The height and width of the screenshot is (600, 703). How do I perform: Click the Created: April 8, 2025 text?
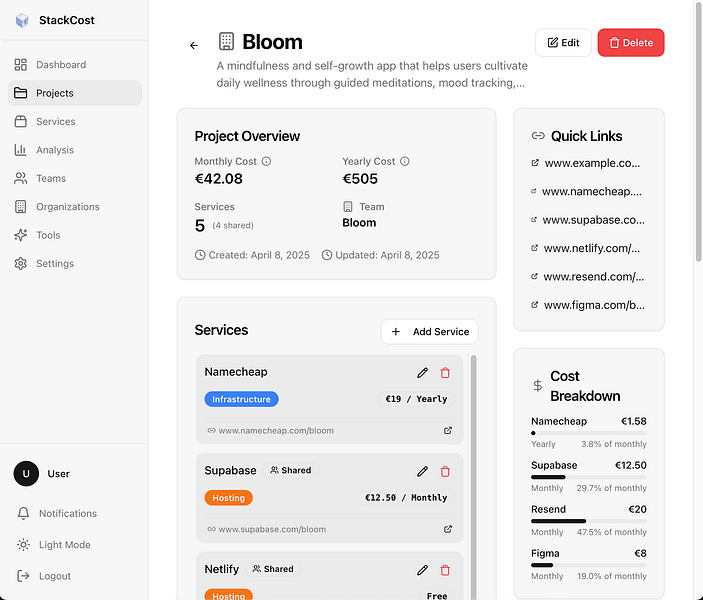click(x=259, y=255)
